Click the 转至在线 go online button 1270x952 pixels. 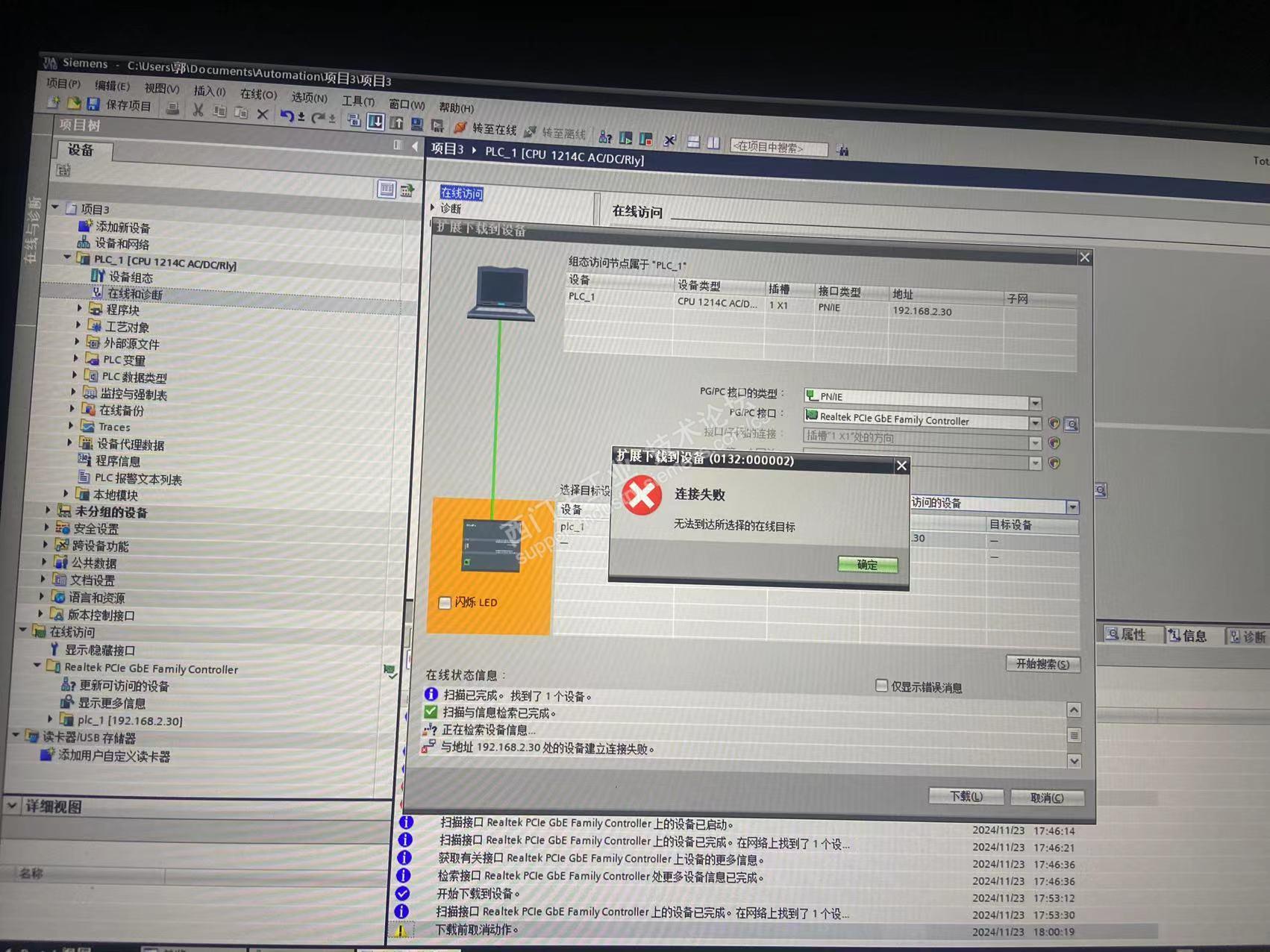click(x=486, y=128)
